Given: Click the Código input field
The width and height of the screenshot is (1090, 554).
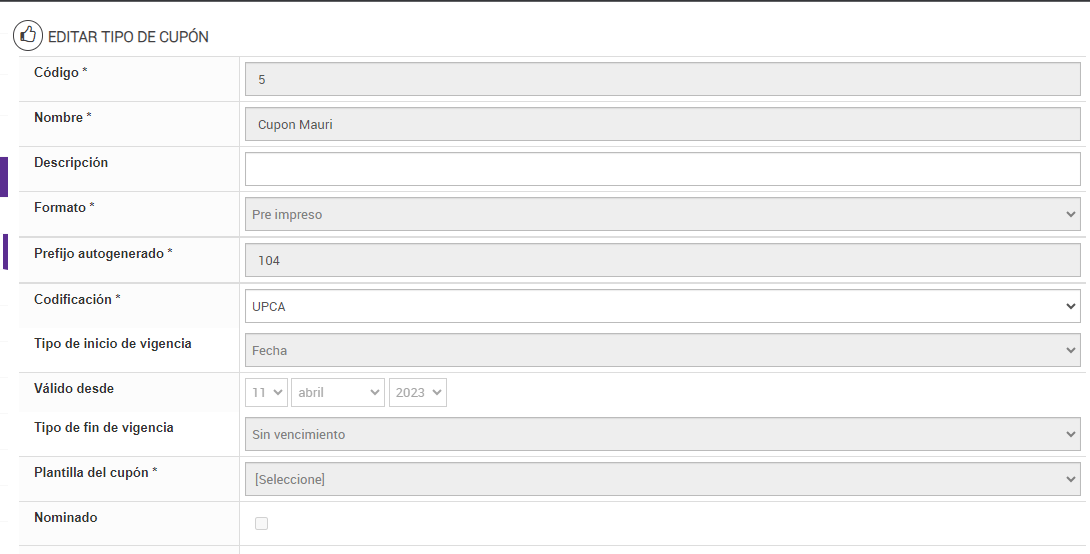Looking at the screenshot, I should 662,79.
